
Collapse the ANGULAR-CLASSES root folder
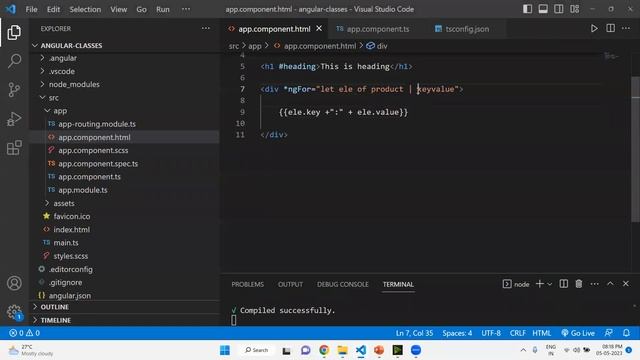(x=71, y=45)
